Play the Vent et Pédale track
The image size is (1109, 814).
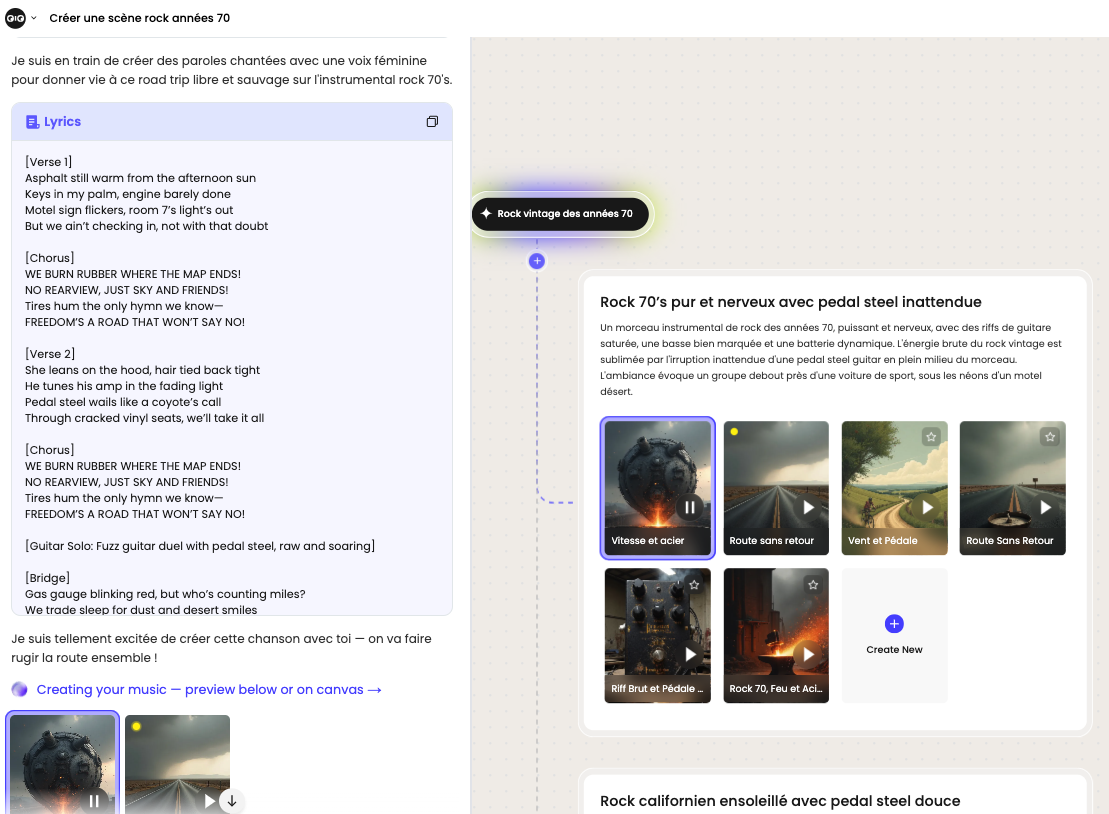coord(927,507)
